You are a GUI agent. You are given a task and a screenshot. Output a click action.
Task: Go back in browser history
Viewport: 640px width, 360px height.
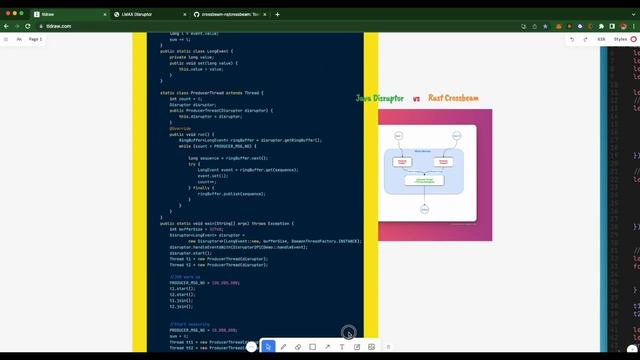[x=6, y=26]
